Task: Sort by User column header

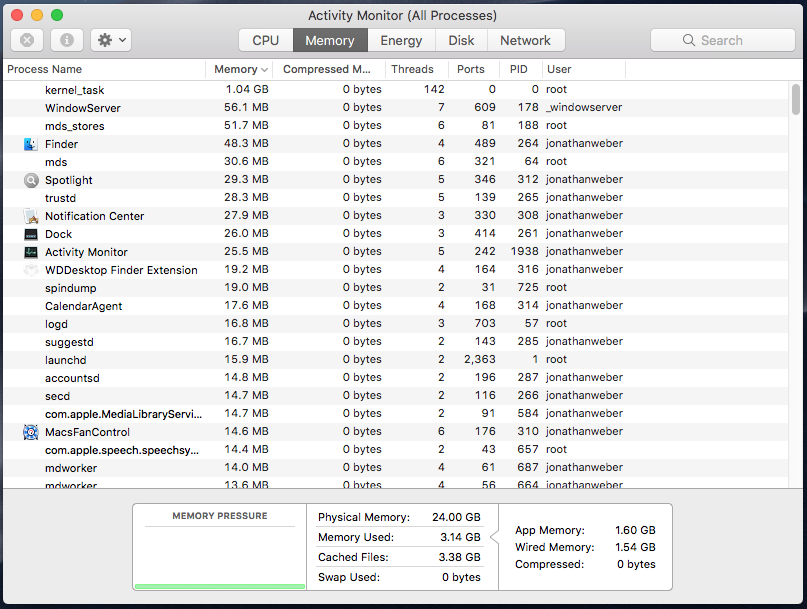Action: click(584, 69)
